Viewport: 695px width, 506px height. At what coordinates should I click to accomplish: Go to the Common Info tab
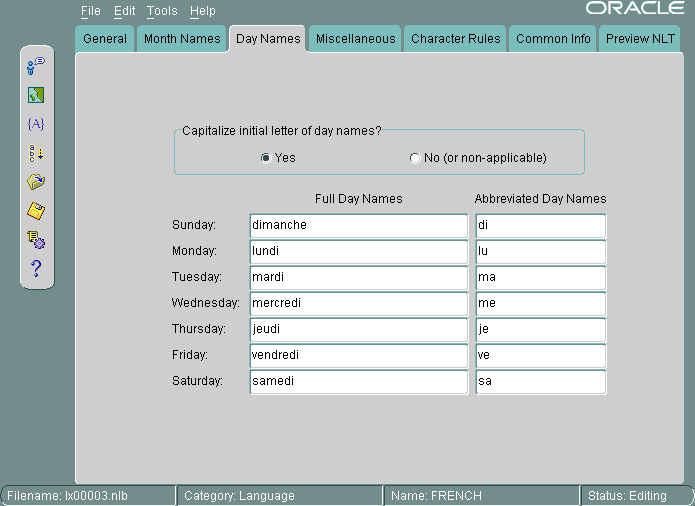point(553,39)
